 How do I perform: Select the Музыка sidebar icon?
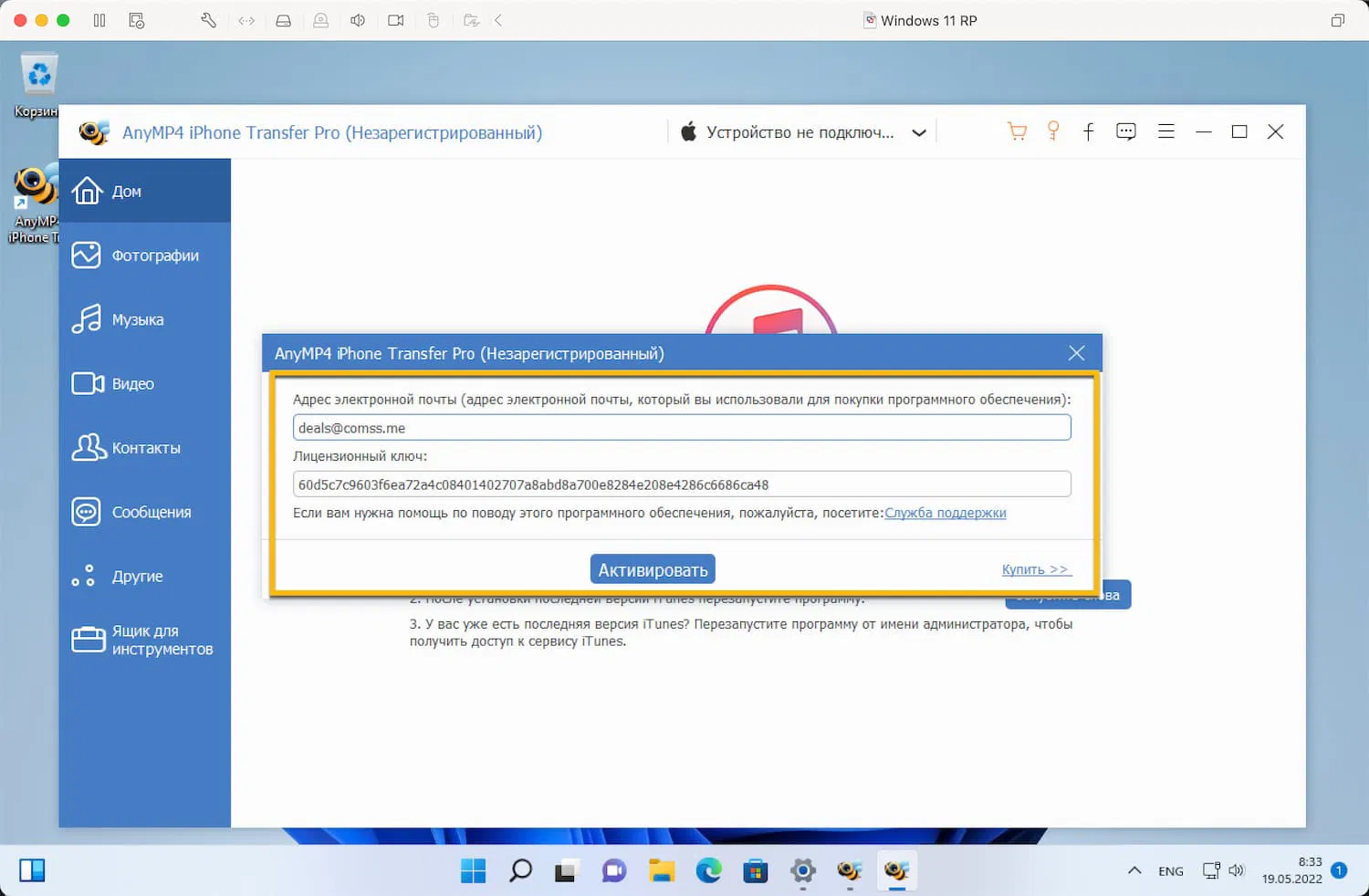pos(86,319)
